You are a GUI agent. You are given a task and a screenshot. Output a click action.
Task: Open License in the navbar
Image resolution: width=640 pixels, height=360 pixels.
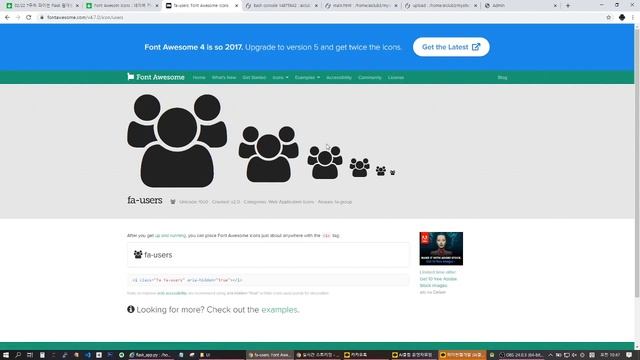[396, 78]
